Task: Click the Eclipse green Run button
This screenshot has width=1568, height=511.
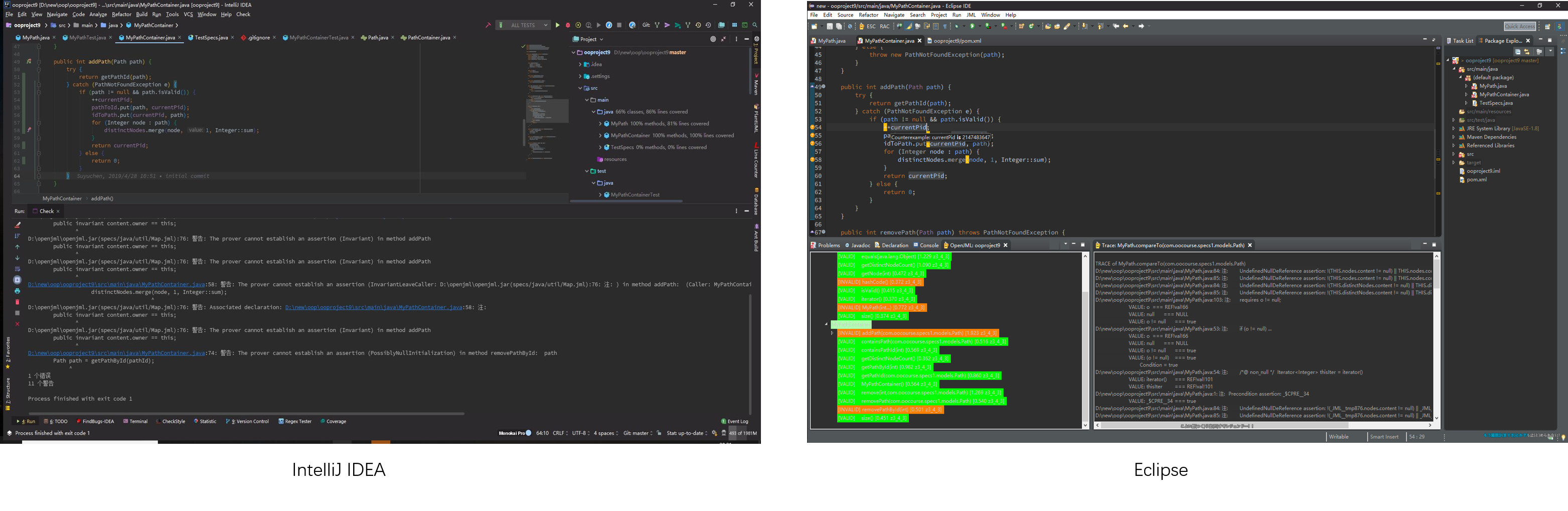Action: tap(973, 26)
